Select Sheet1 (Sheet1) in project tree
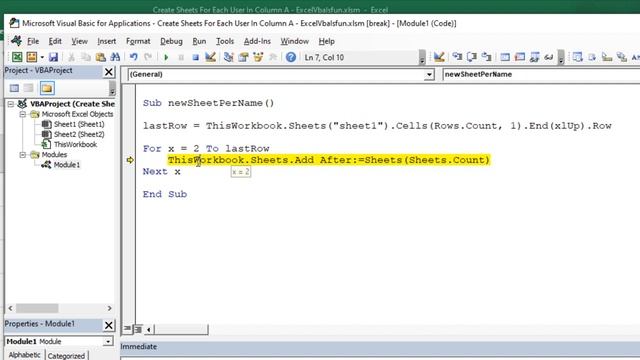Viewport: 640px width, 360px height. pyautogui.click(x=79, y=124)
